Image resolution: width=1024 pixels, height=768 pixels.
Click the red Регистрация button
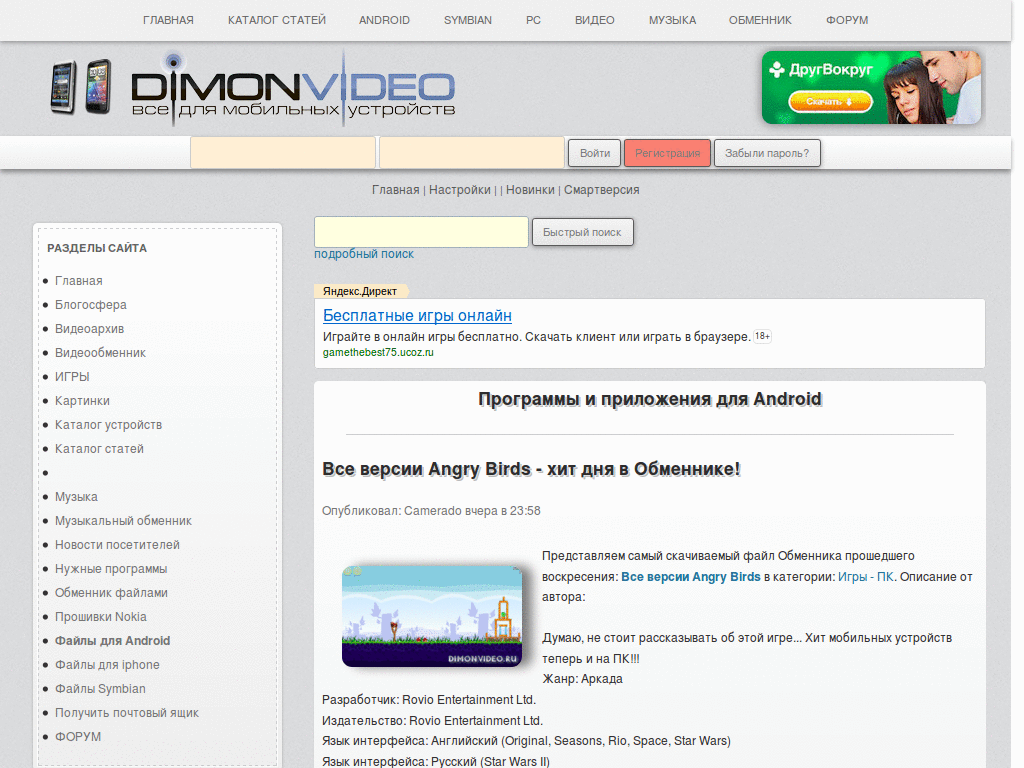[667, 153]
